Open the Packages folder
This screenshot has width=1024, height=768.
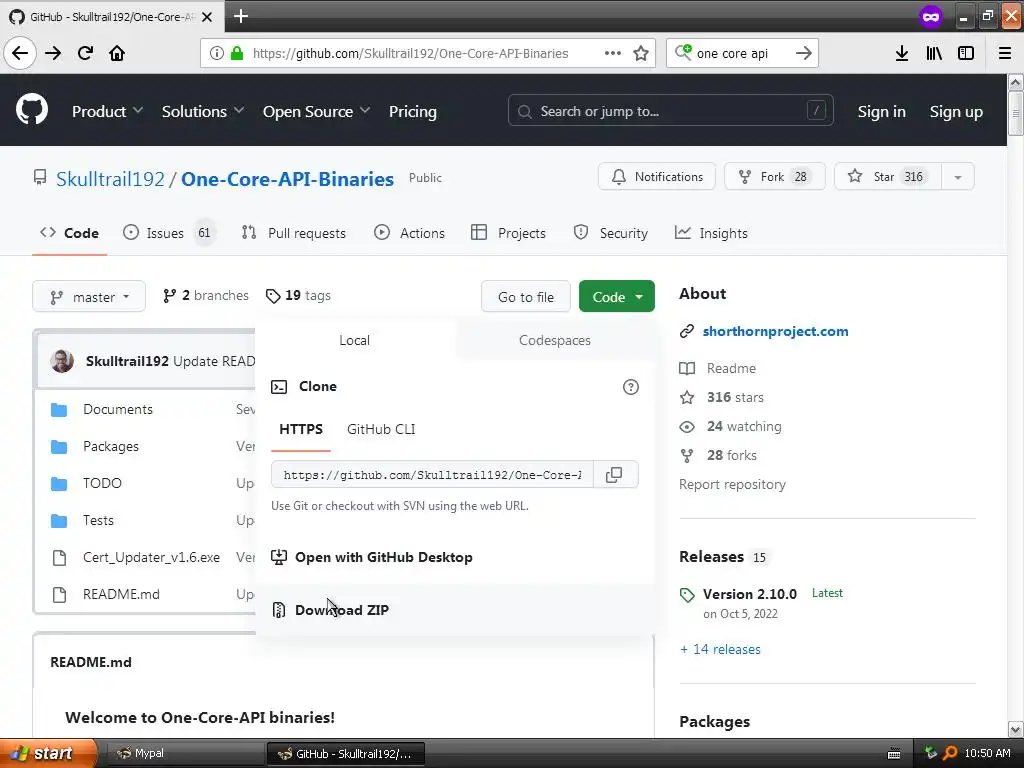pos(110,447)
